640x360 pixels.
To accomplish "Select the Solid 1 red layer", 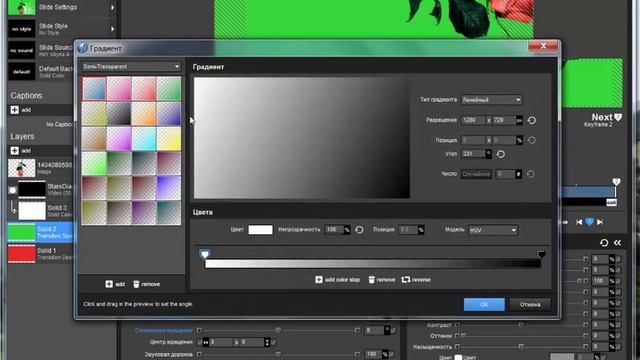I will pyautogui.click(x=40, y=253).
